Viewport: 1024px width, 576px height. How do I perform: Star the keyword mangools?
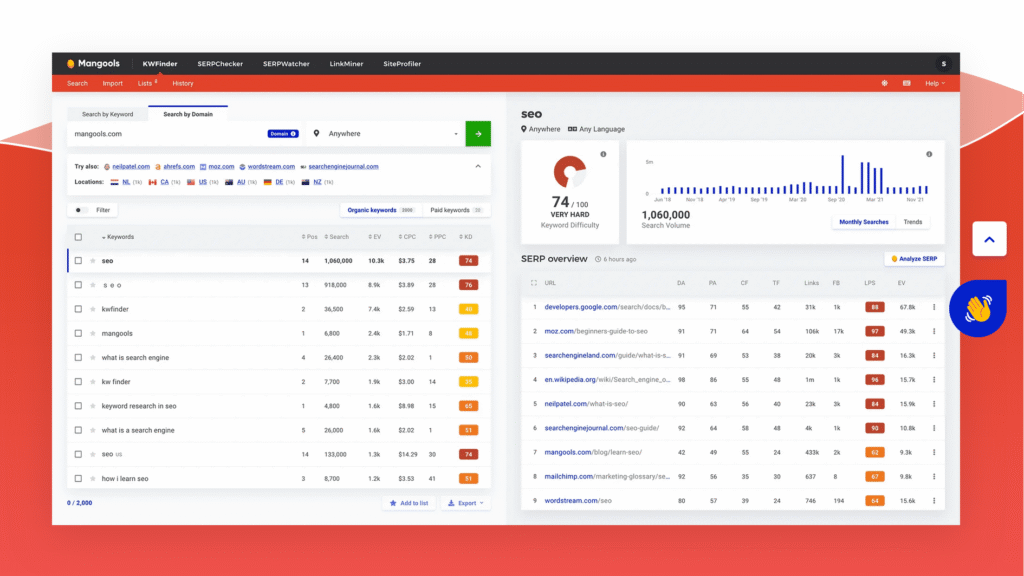point(93,333)
